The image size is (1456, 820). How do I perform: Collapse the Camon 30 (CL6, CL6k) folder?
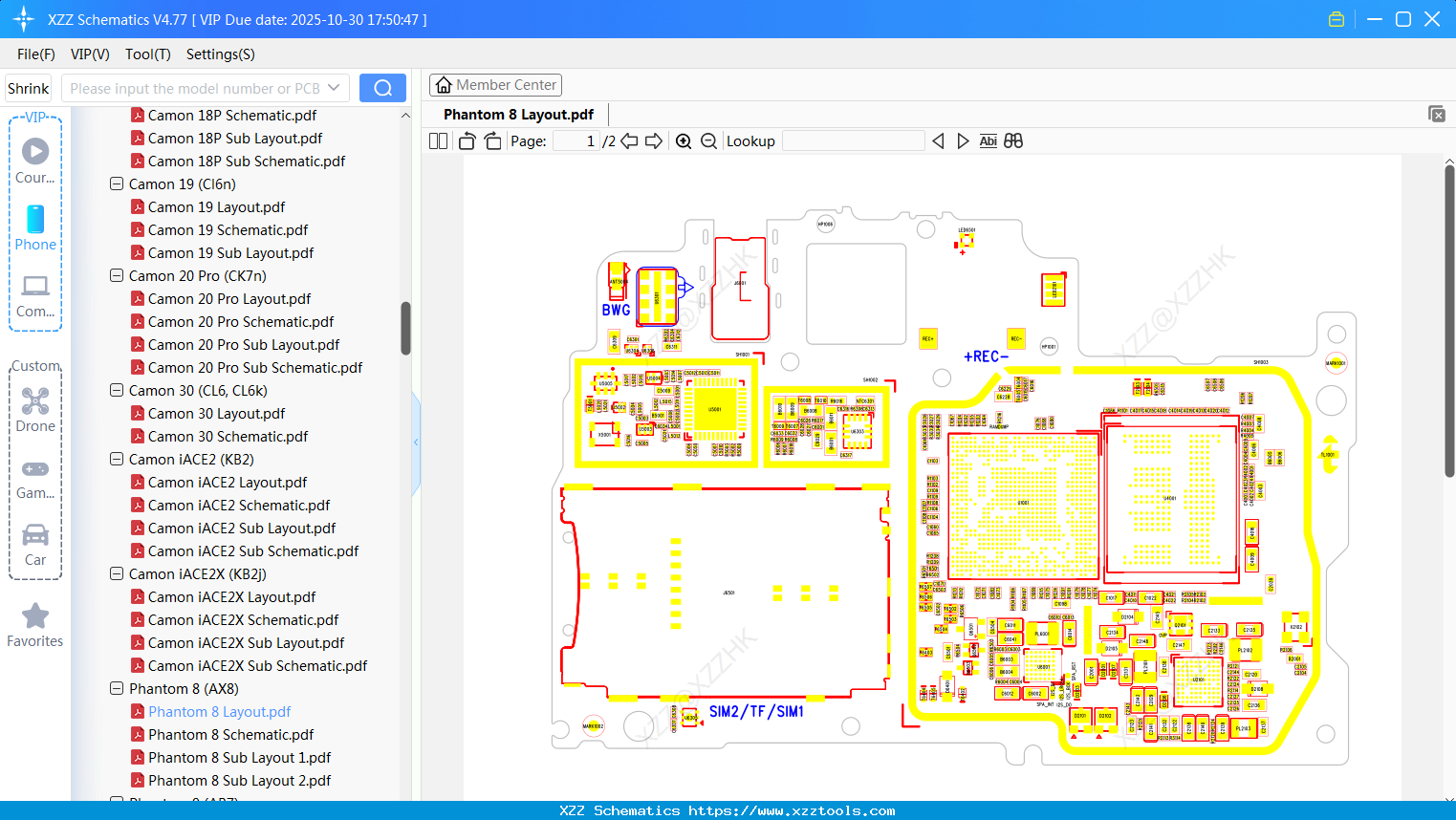coord(117,390)
